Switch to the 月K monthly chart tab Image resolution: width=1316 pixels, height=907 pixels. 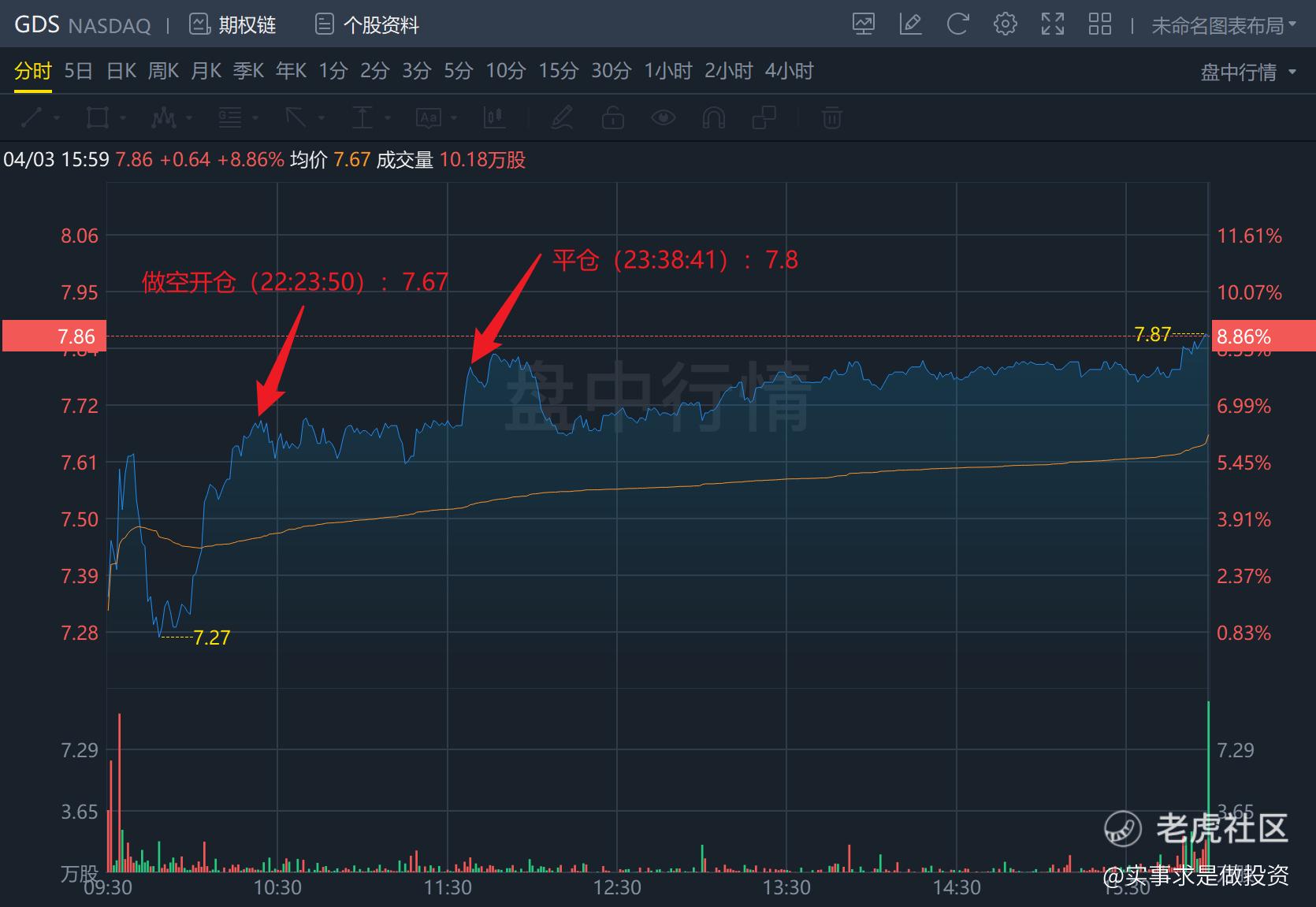click(206, 72)
